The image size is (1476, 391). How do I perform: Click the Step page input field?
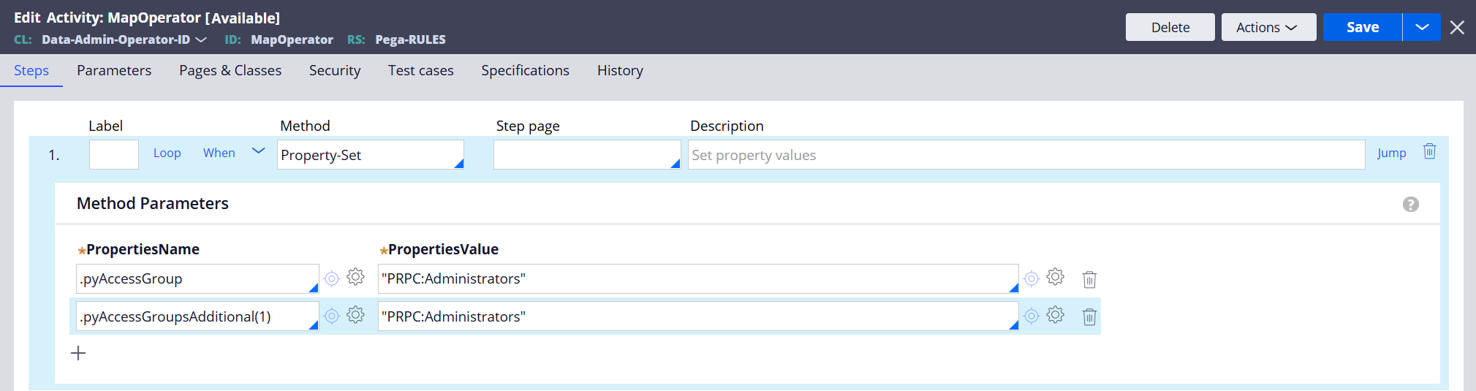pyautogui.click(x=587, y=154)
